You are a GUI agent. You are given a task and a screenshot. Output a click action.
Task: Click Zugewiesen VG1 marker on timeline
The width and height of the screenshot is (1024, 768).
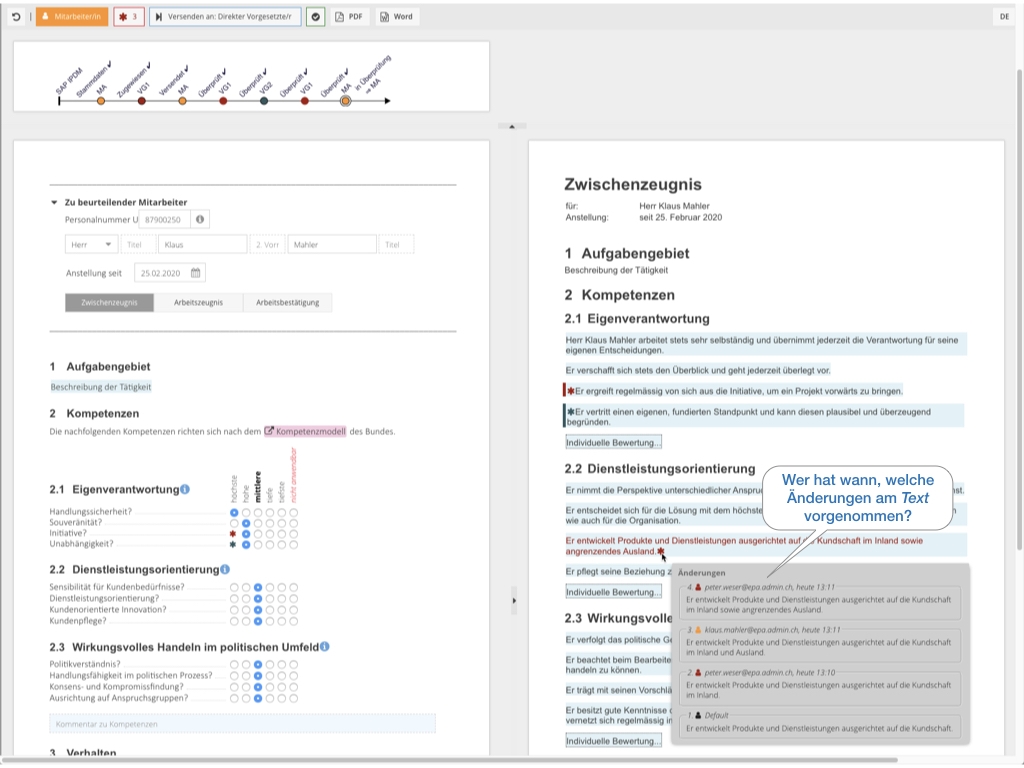click(142, 101)
